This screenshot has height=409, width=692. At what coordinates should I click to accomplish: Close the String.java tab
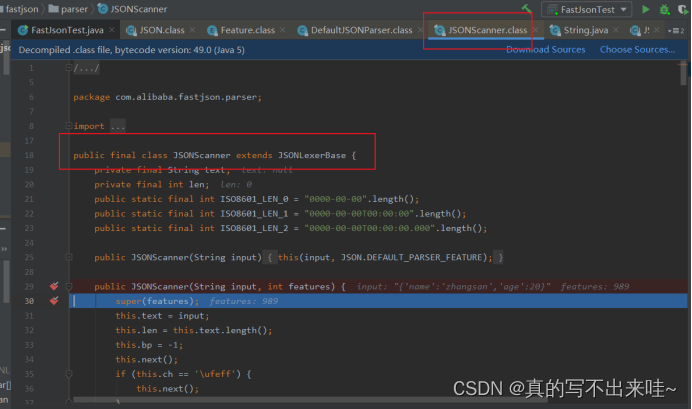point(616,30)
